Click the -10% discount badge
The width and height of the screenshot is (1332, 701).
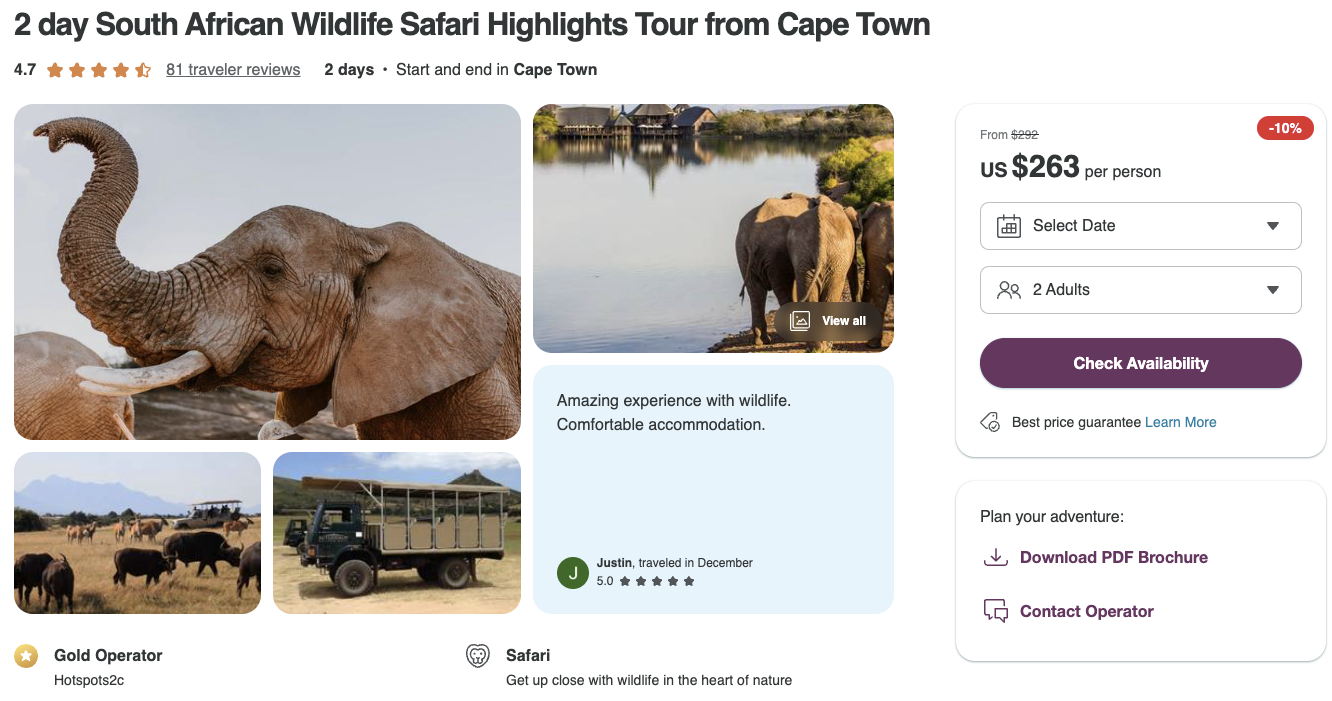tap(1285, 128)
